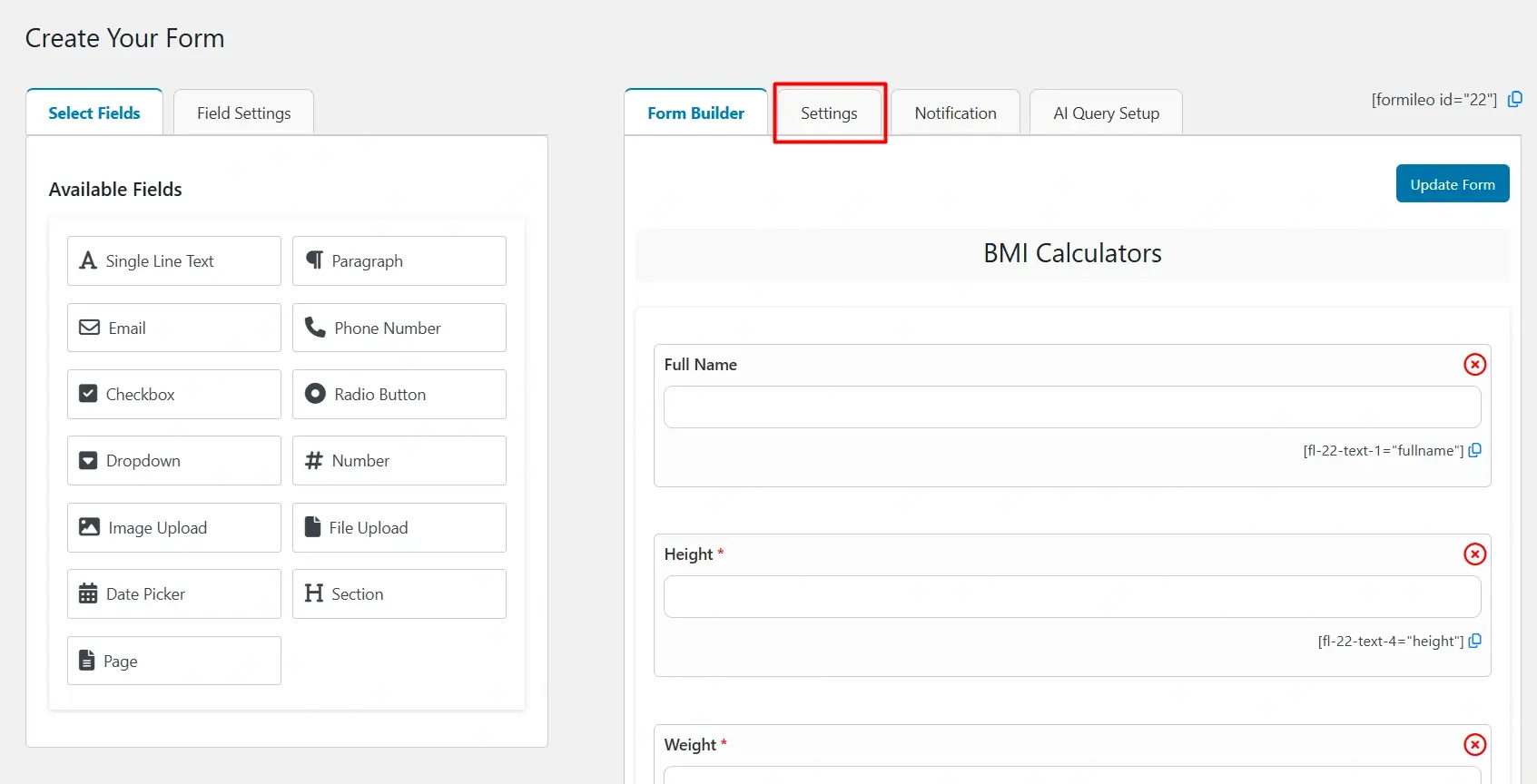Switch to the Notification tab

point(955,113)
